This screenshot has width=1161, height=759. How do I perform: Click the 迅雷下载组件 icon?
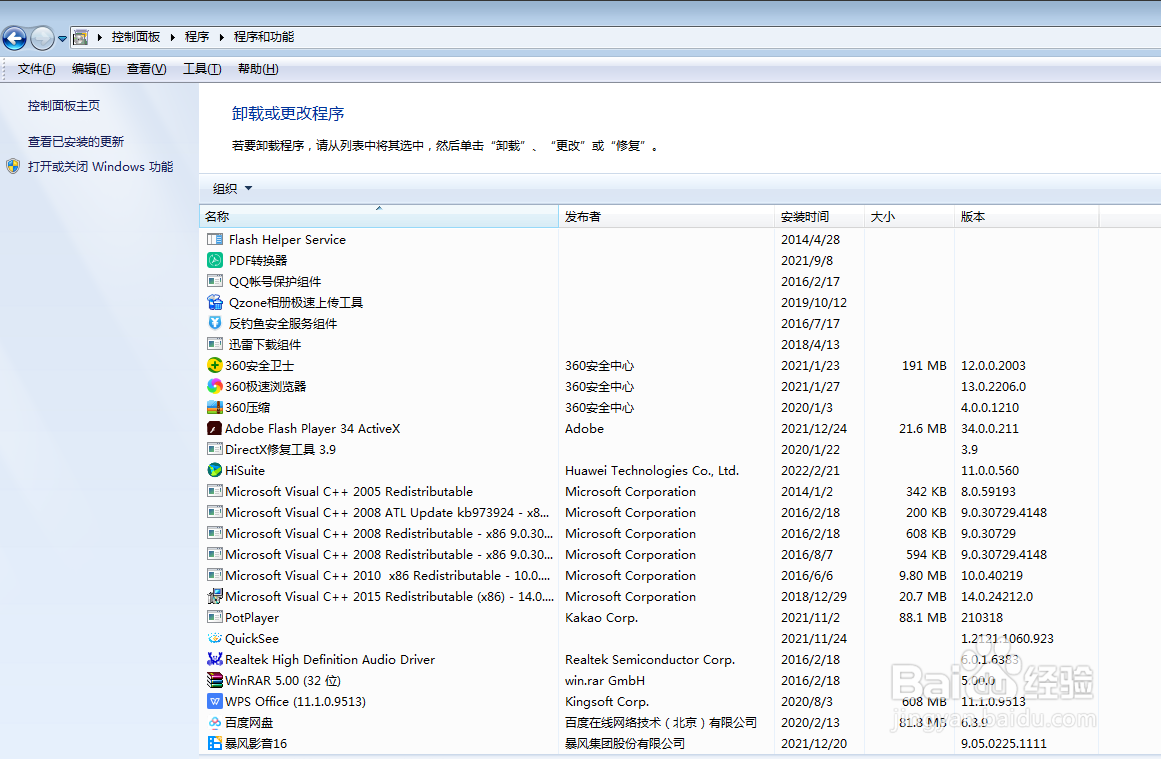pos(215,344)
